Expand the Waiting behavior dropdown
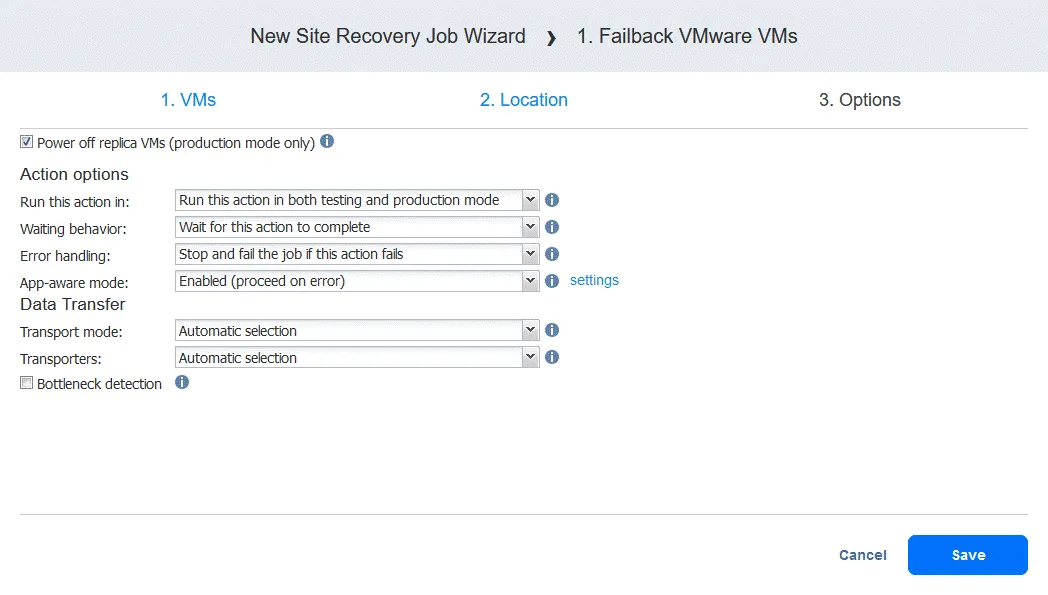 click(x=530, y=227)
